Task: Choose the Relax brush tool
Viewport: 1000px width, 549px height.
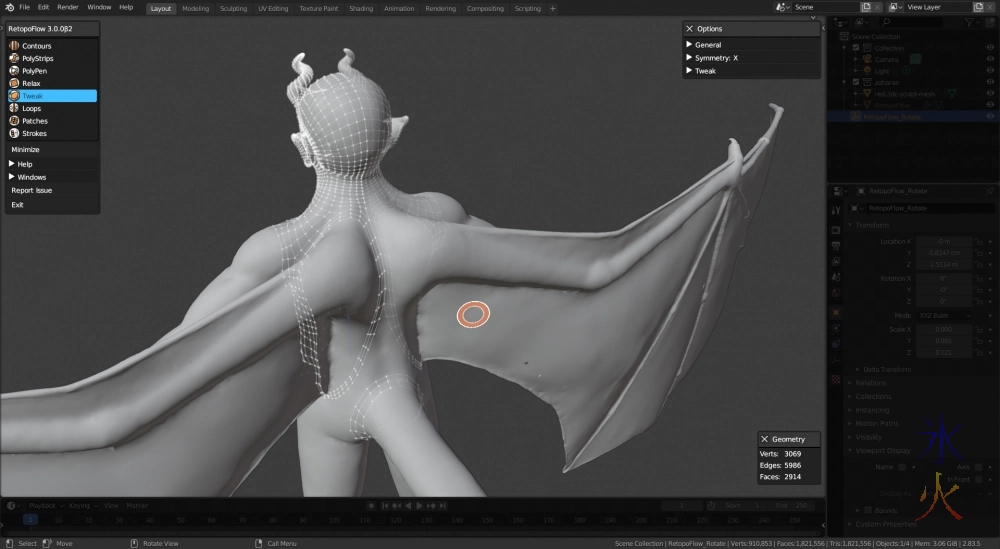Action: 31,83
